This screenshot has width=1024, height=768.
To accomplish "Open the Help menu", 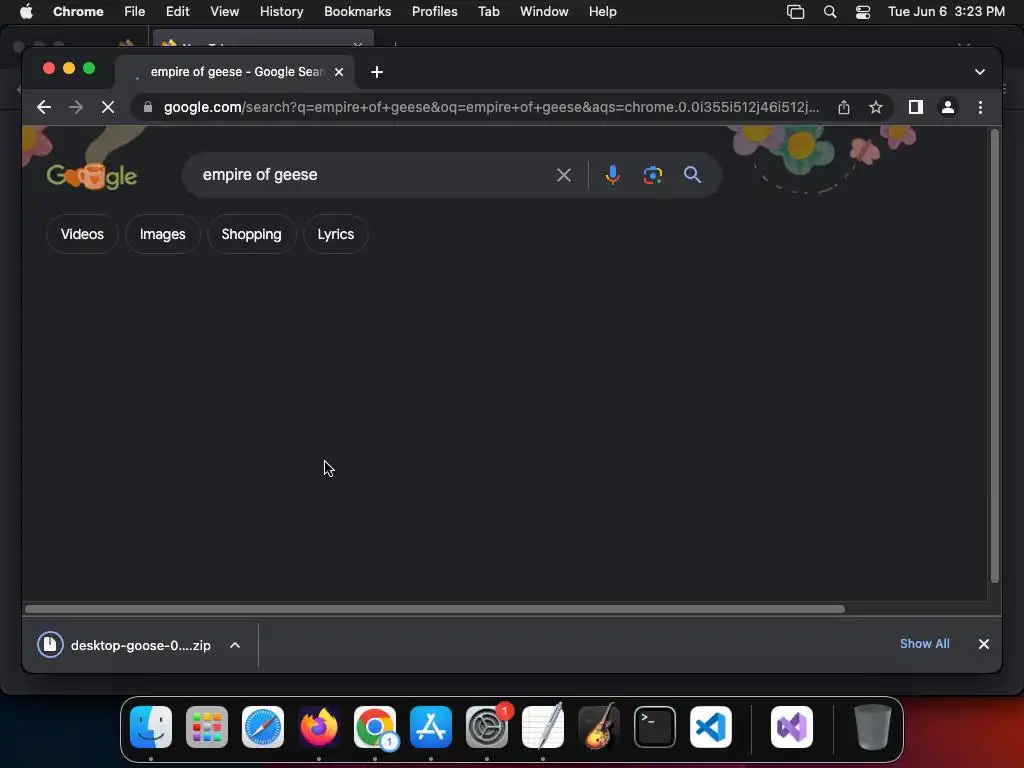I will click(602, 12).
